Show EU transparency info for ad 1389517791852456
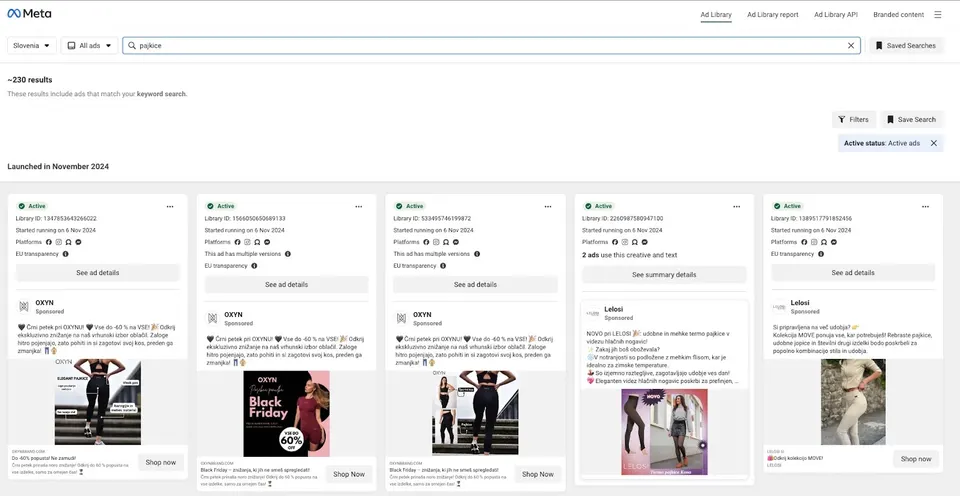Image resolution: width=960 pixels, height=496 pixels. tap(820, 254)
